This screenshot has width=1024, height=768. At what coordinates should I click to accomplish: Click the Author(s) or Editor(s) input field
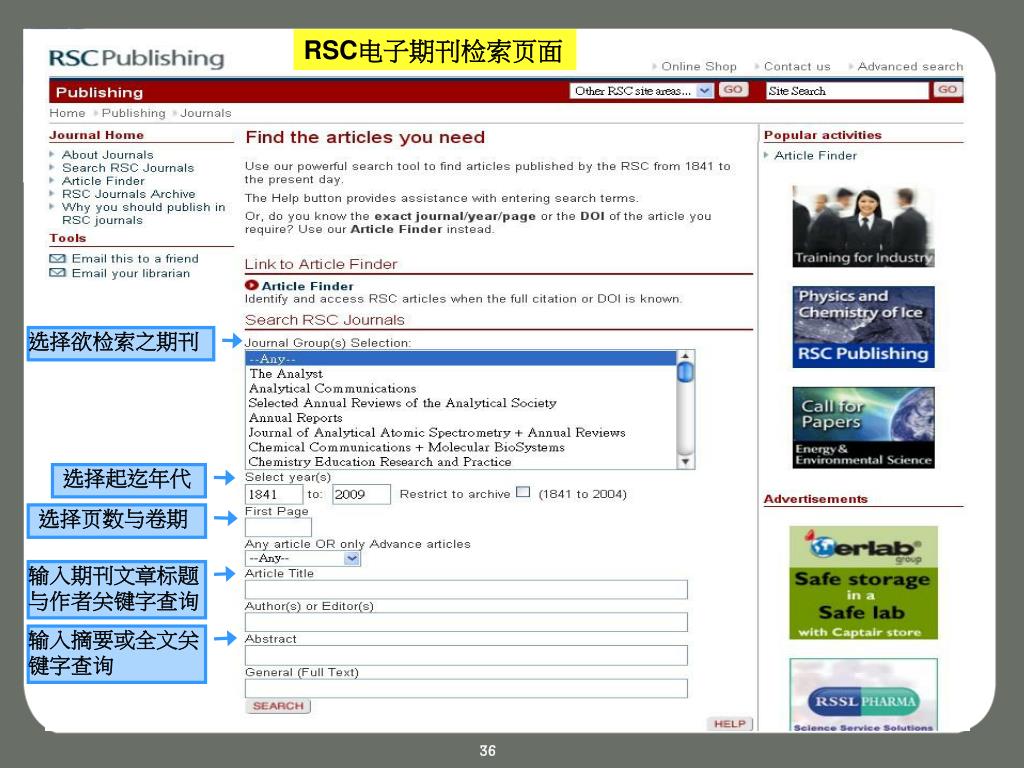[x=466, y=622]
